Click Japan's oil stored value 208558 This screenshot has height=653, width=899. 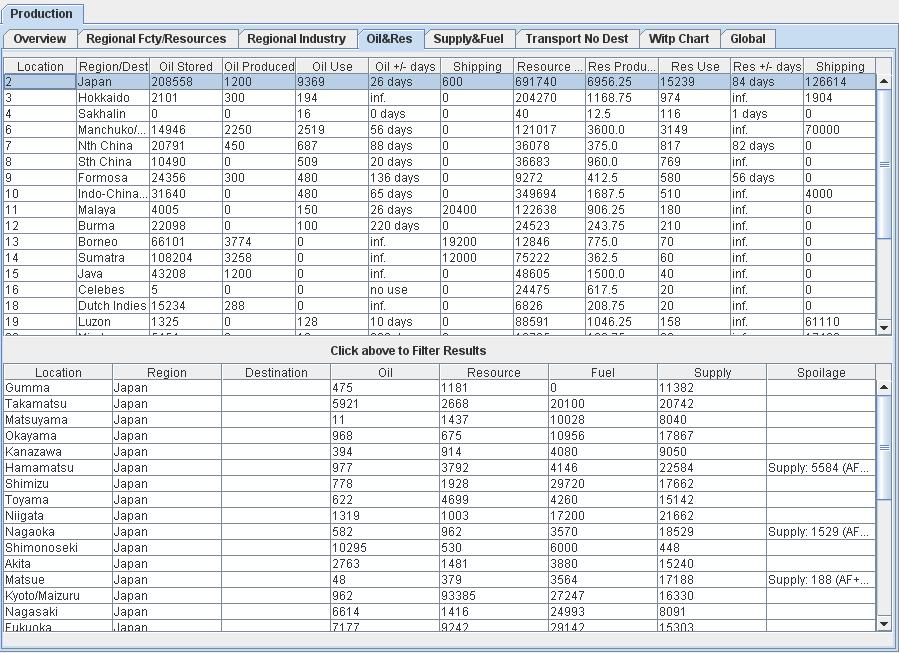[186, 82]
